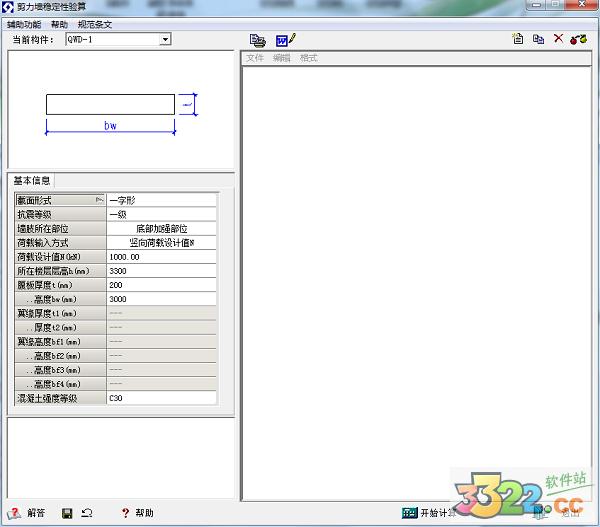Click the 解答 button label
This screenshot has height=527, width=600.
(x=36, y=513)
